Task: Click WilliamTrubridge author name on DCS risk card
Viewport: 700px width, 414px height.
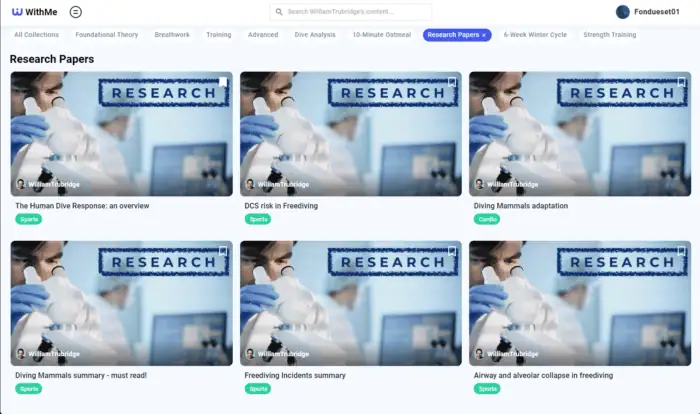Action: (x=283, y=184)
